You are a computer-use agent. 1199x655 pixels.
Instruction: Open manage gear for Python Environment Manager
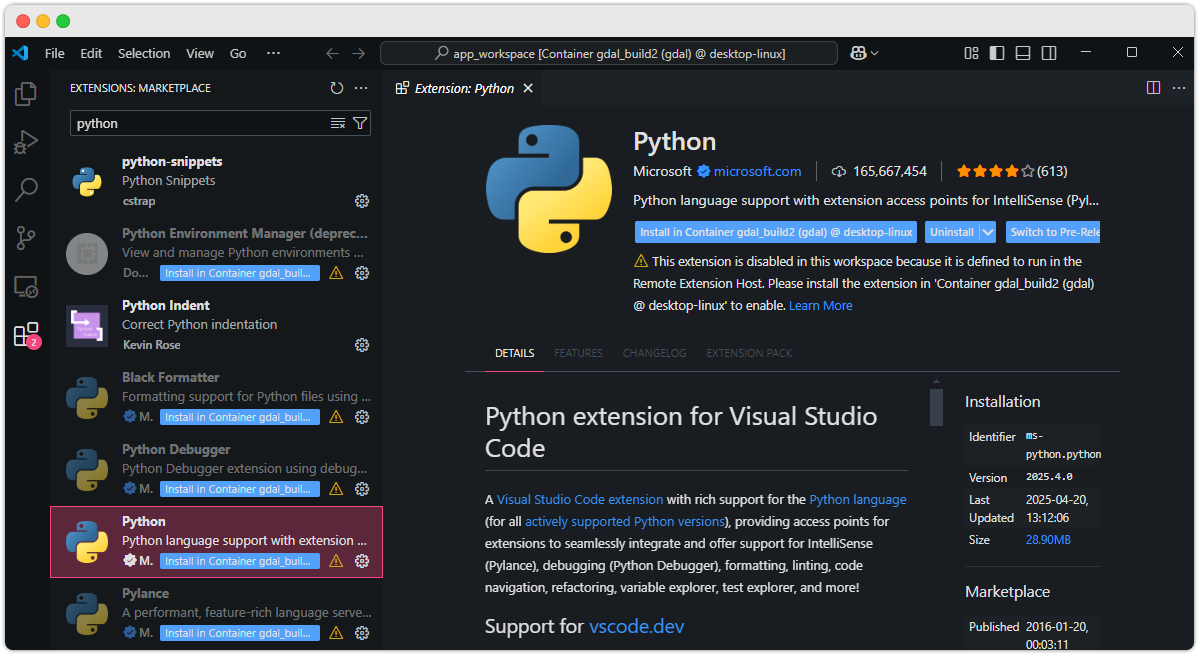coord(362,273)
